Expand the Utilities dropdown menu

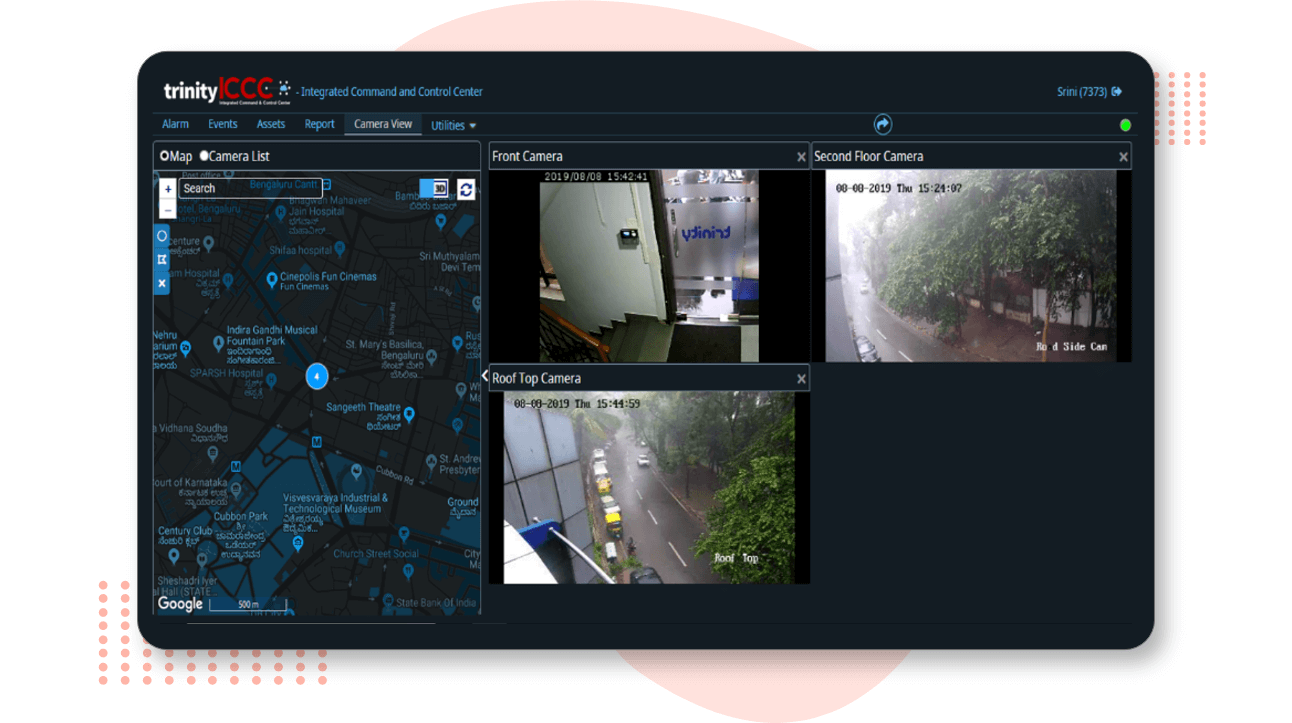click(453, 126)
